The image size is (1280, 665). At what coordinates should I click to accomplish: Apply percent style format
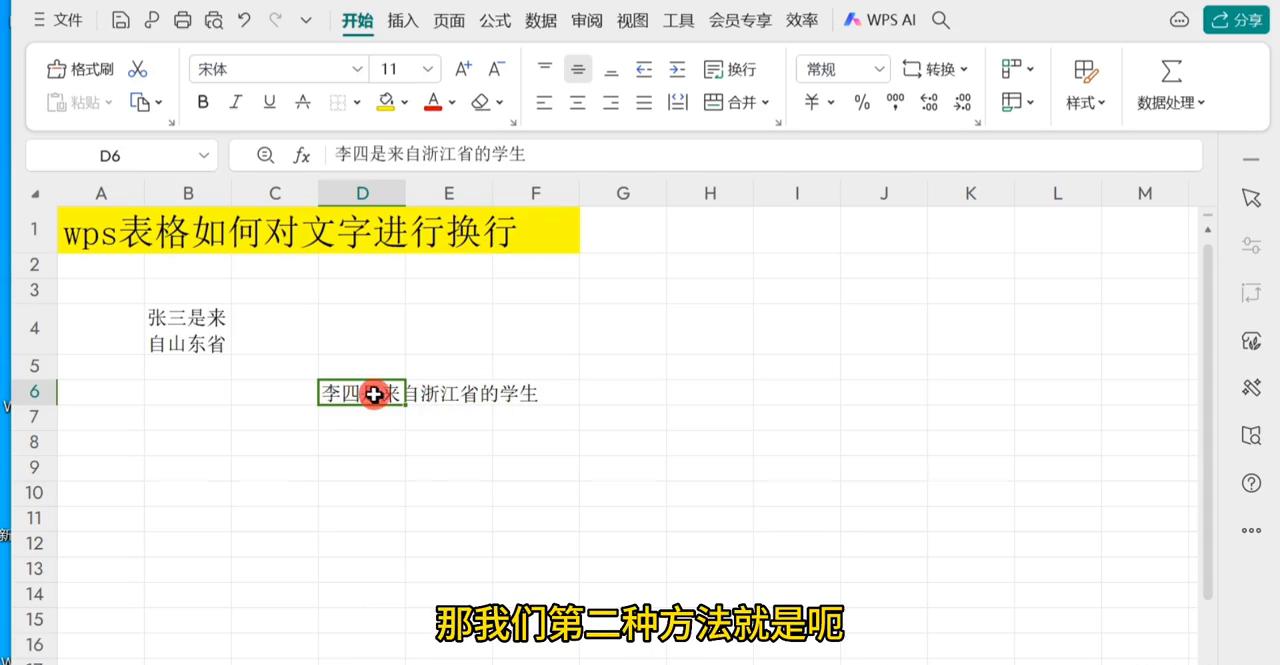[x=862, y=102]
